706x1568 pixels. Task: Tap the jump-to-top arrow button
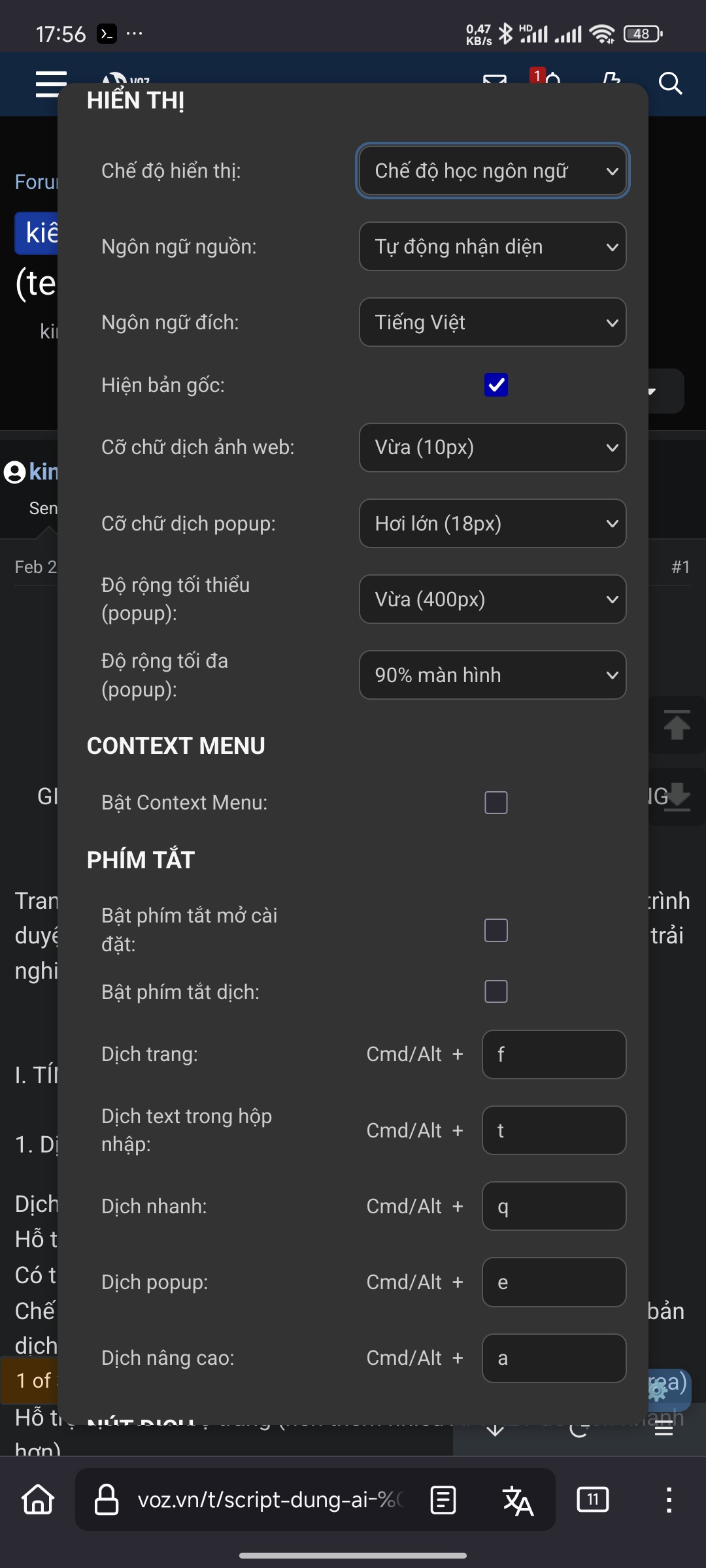pos(677,725)
